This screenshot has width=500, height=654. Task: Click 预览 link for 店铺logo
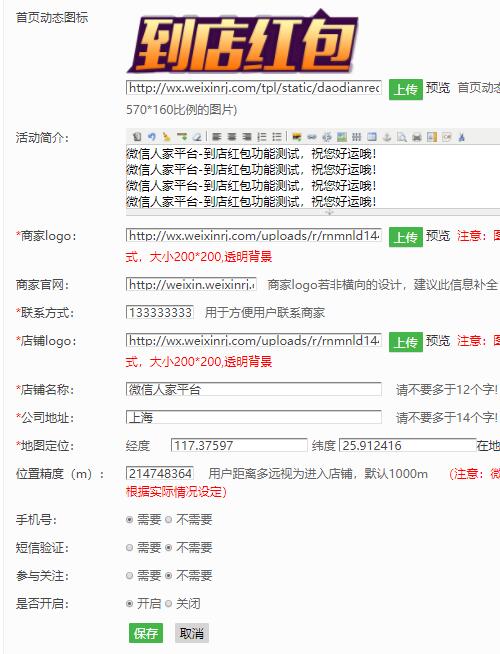[x=438, y=341]
